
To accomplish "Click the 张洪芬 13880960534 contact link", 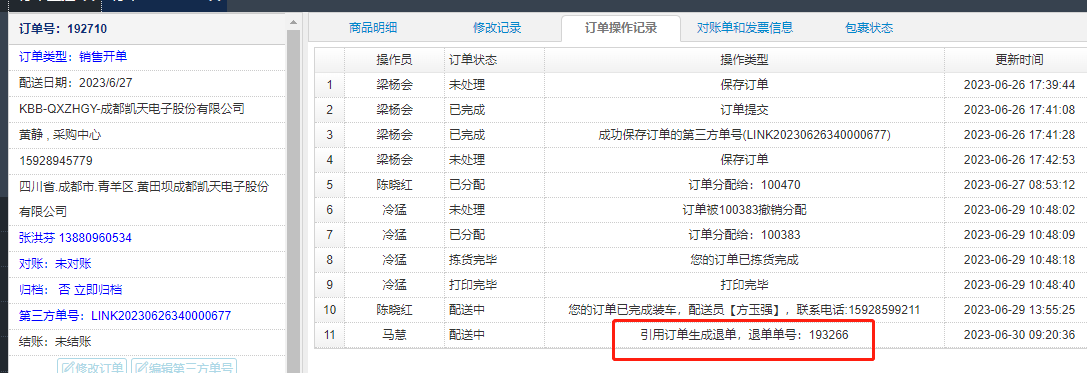I will [75, 238].
